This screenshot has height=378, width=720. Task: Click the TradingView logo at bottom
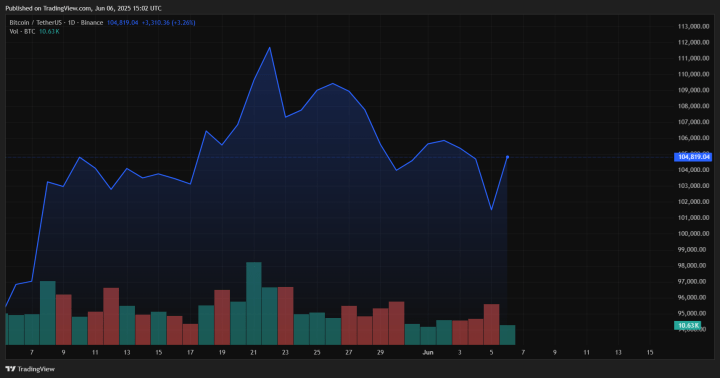point(30,369)
